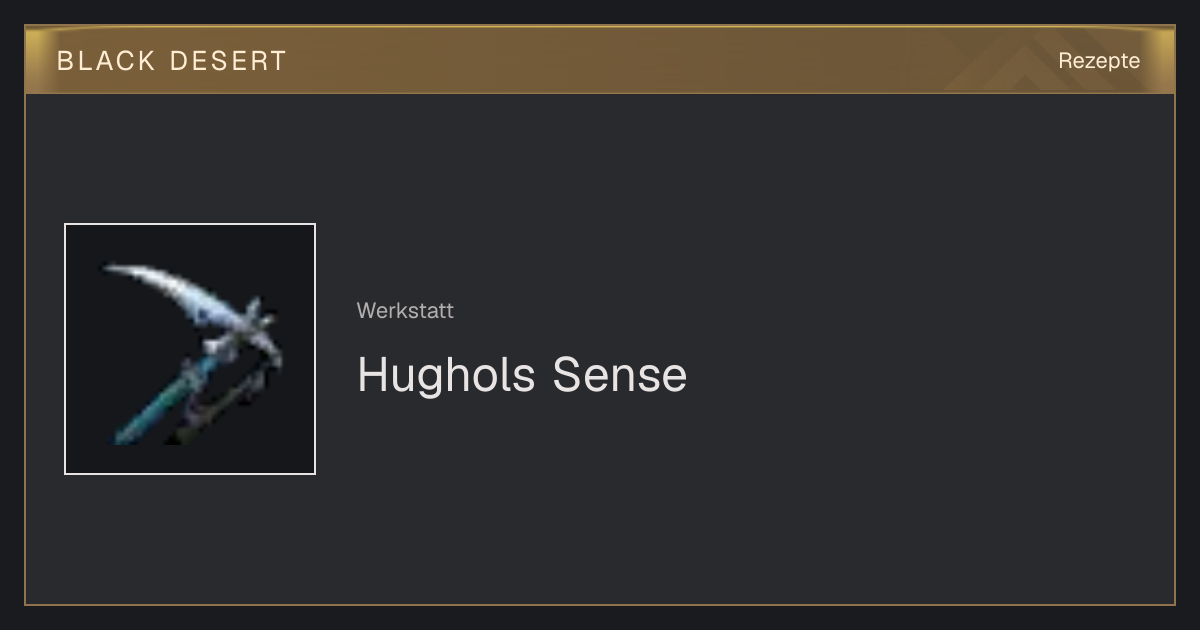Click the pointed tip of the scythe blade
The image size is (1200, 630).
[110, 268]
